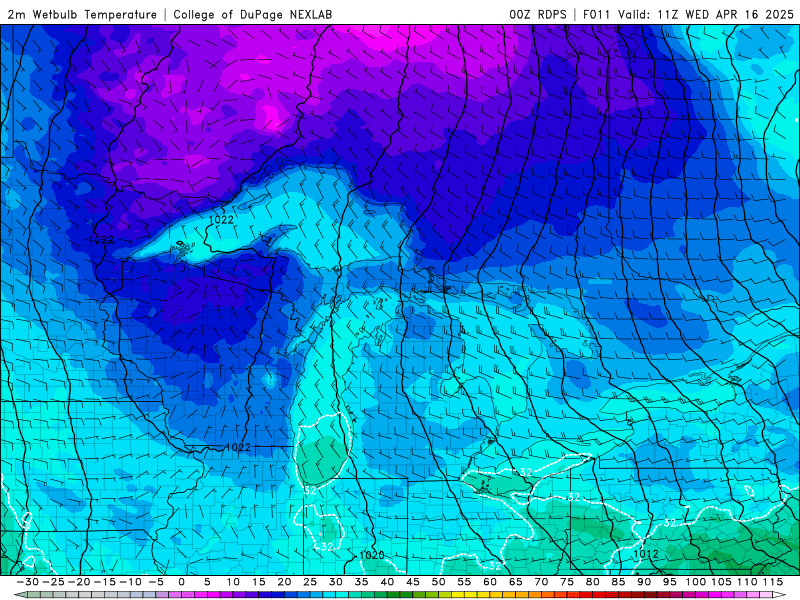Click the 1022 contour label left of Lake Michigan's southern tip
Viewport: 800px width, 600px height.
238,447
